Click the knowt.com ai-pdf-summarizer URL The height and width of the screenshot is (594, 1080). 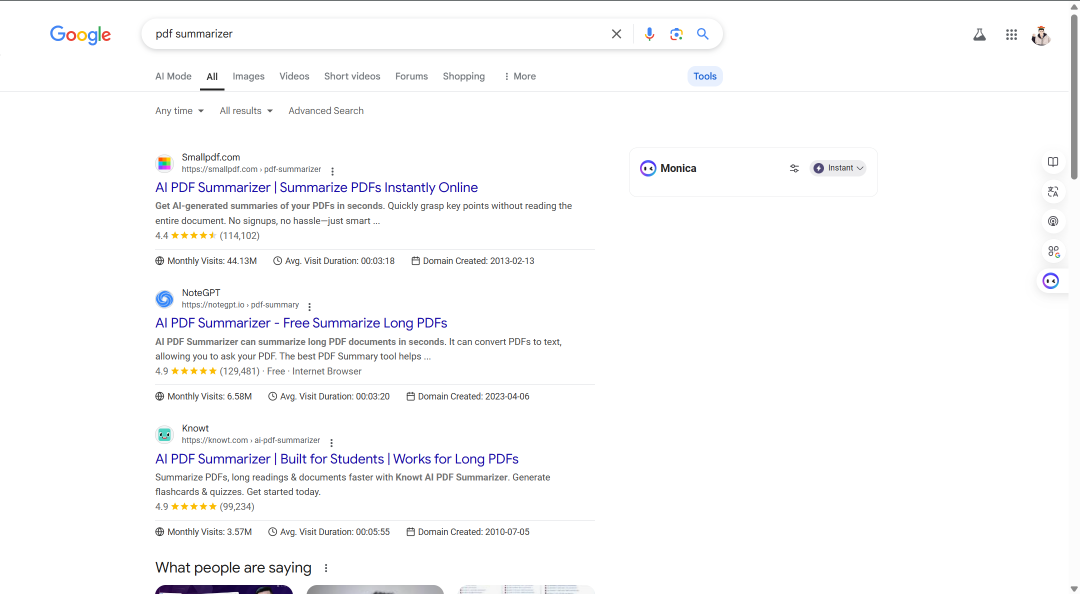tap(251, 440)
